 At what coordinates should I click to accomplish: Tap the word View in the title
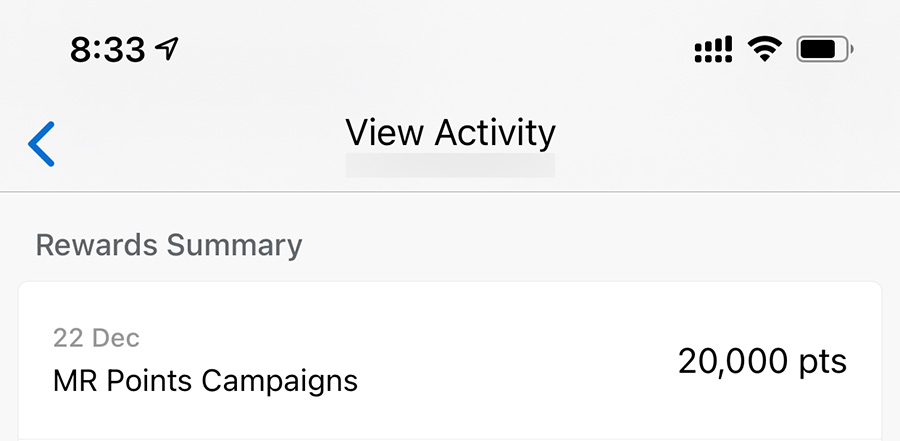pos(385,131)
